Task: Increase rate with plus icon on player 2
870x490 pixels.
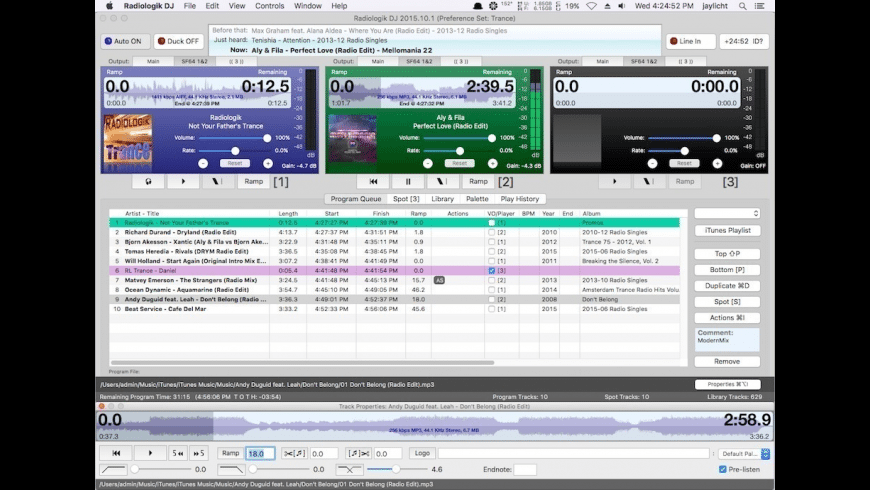Action: click(x=493, y=164)
